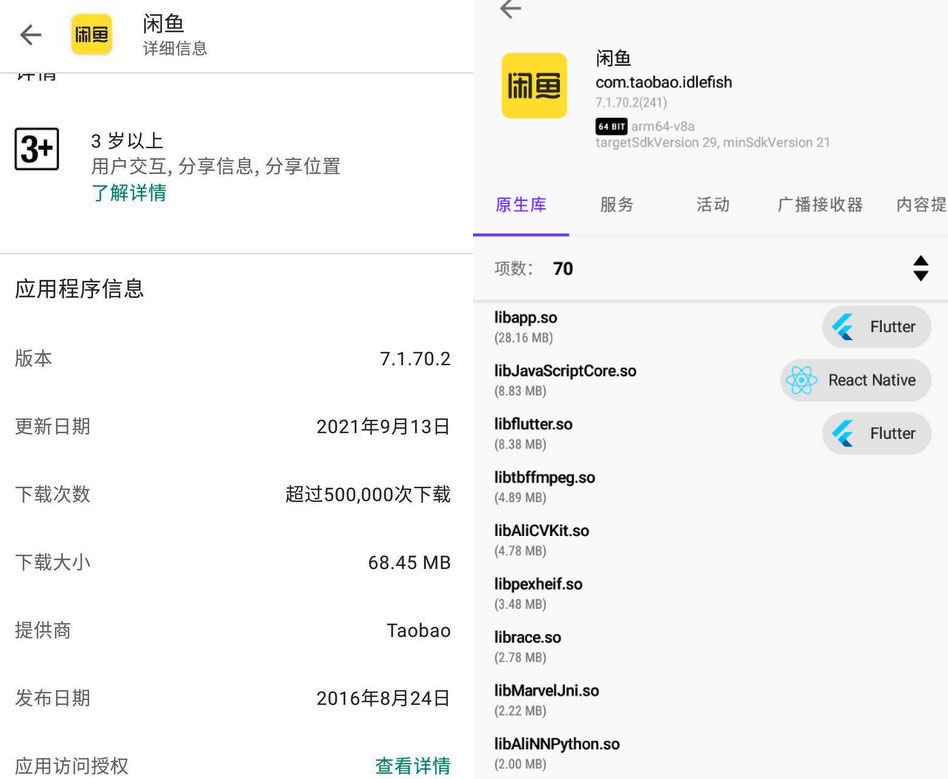The image size is (948, 779).
Task: Tap the 闲鱼 yellow icon in the analyzer header
Action: pos(533,86)
